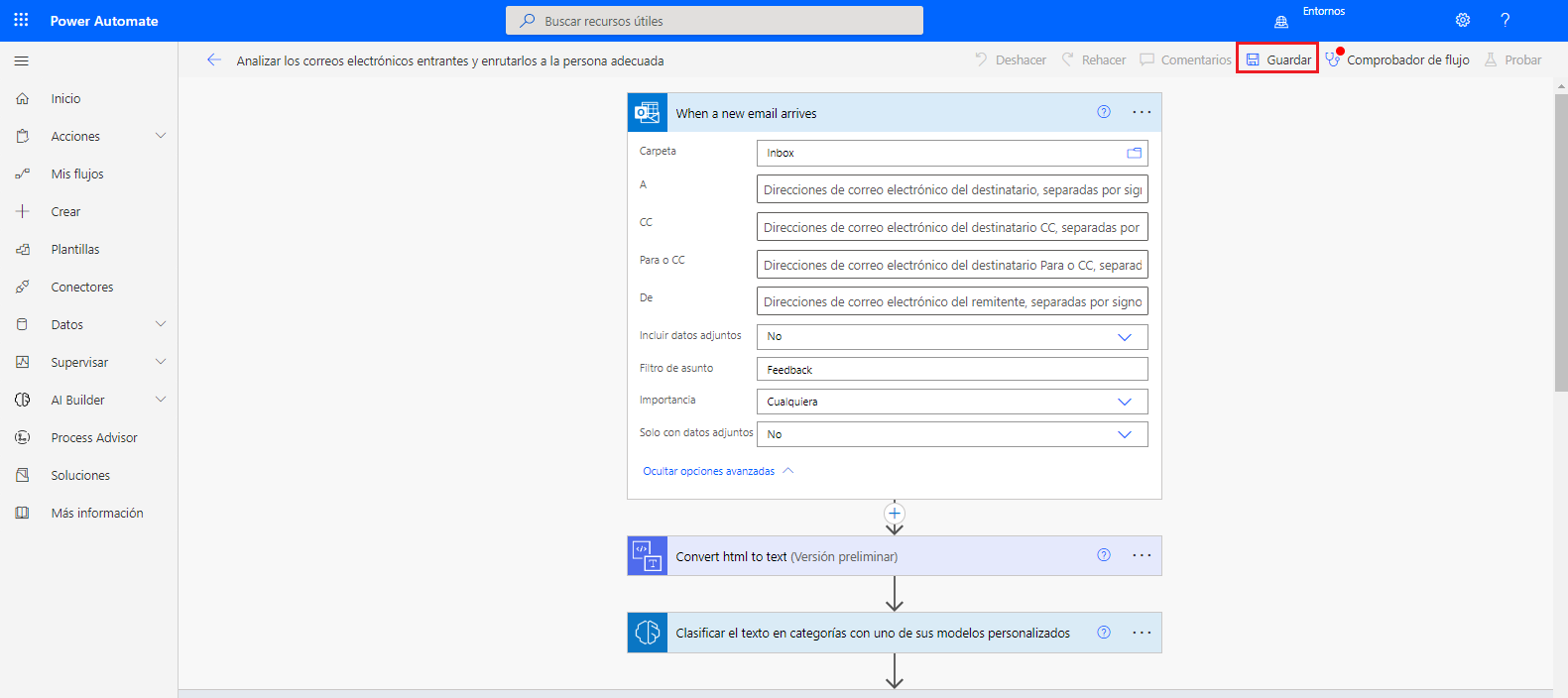This screenshot has height=698, width=1568.
Task: Click the Datos database icon in sidebar
Action: pos(23,324)
